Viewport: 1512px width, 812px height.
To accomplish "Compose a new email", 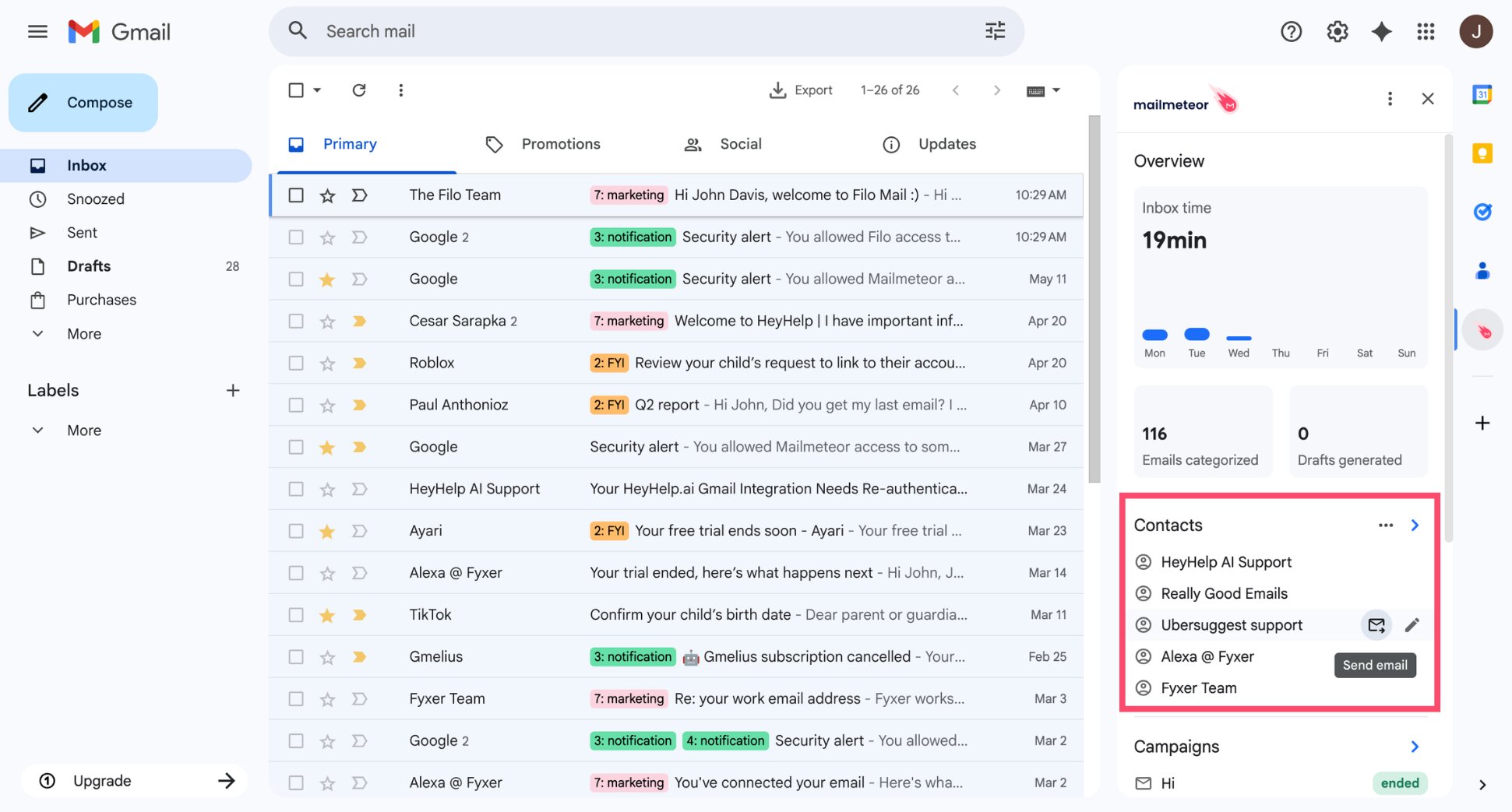I will click(83, 103).
